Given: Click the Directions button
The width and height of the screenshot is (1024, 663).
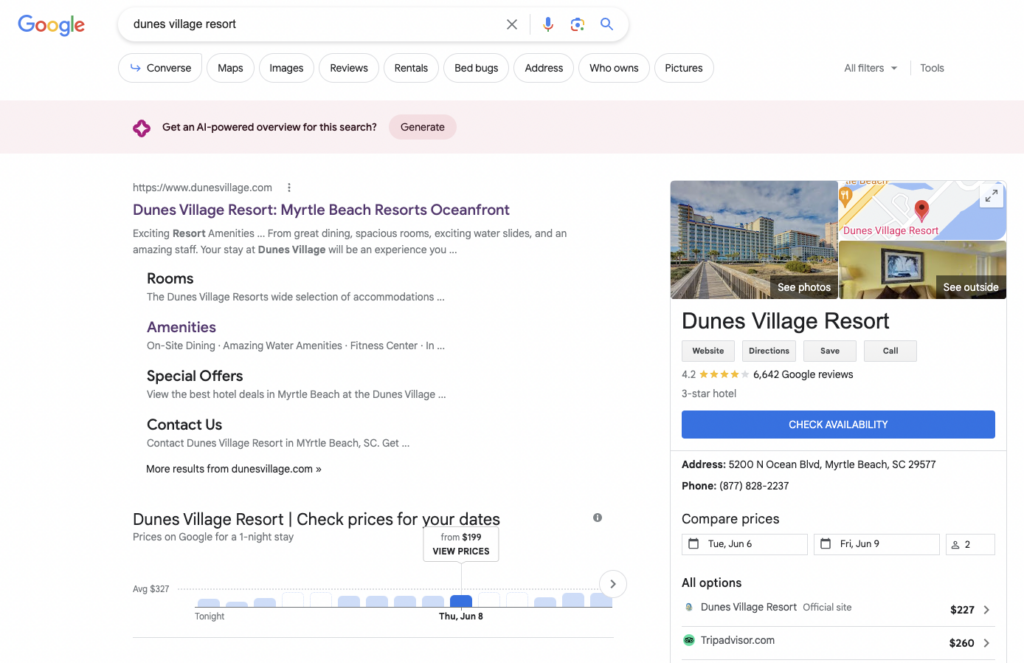Looking at the screenshot, I should [x=769, y=351].
